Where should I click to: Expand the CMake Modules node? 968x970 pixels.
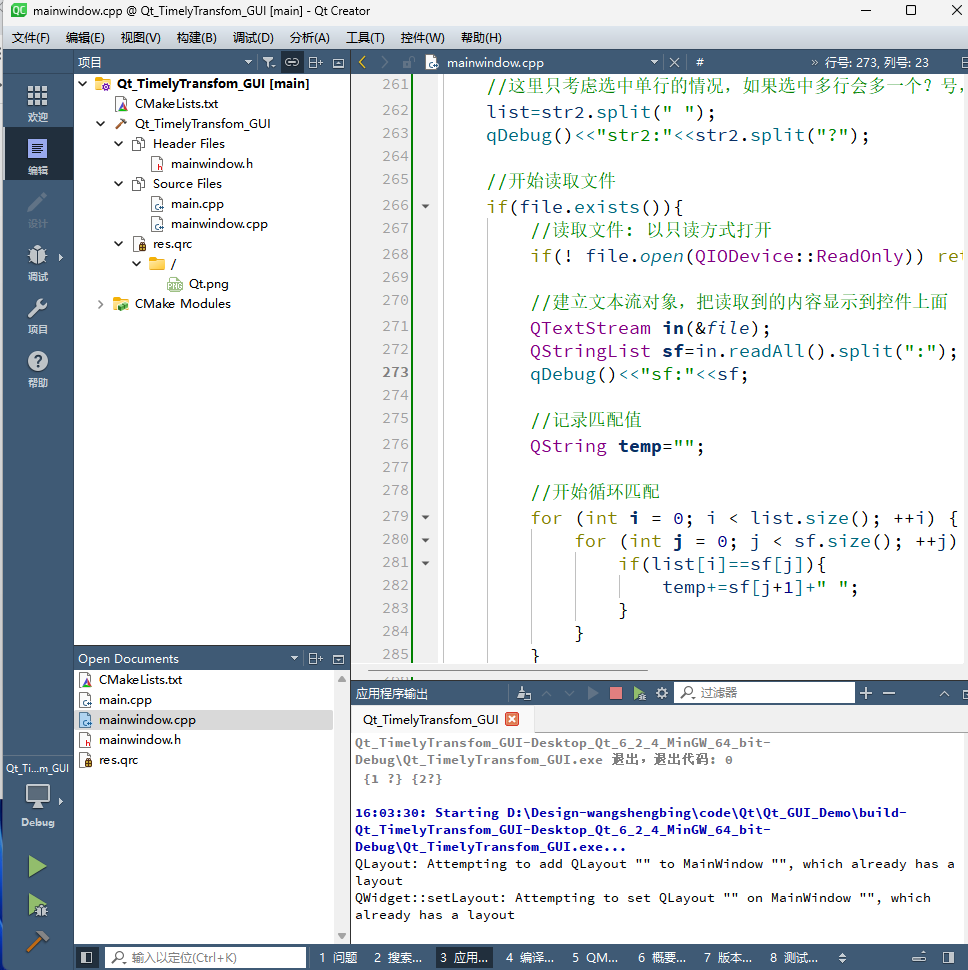coord(100,304)
